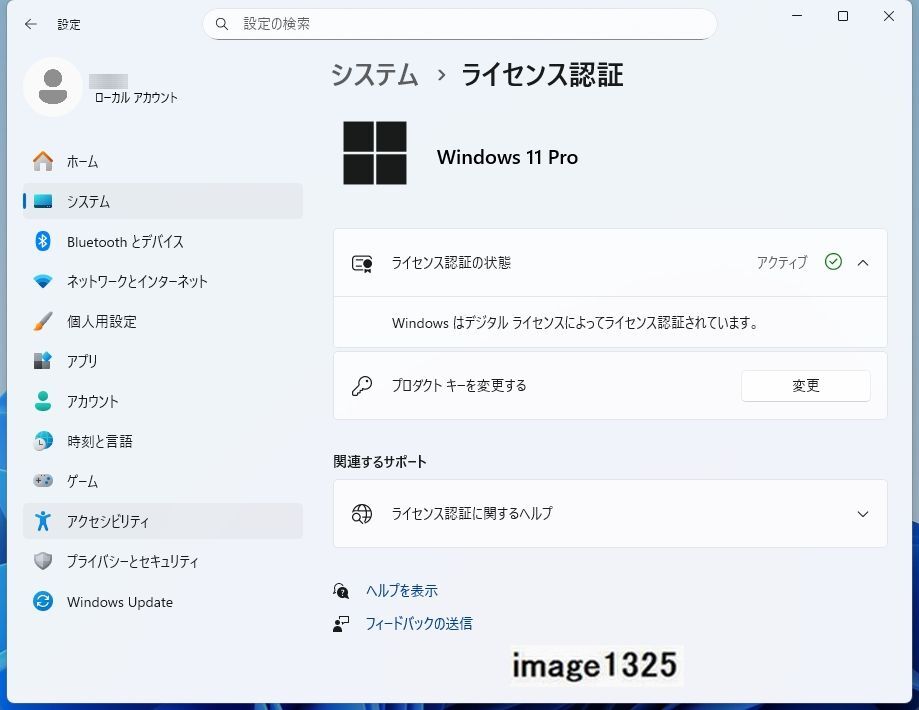This screenshot has width=919, height=710.
Task: Click the ヘルプを表示 link
Action: tap(401, 590)
